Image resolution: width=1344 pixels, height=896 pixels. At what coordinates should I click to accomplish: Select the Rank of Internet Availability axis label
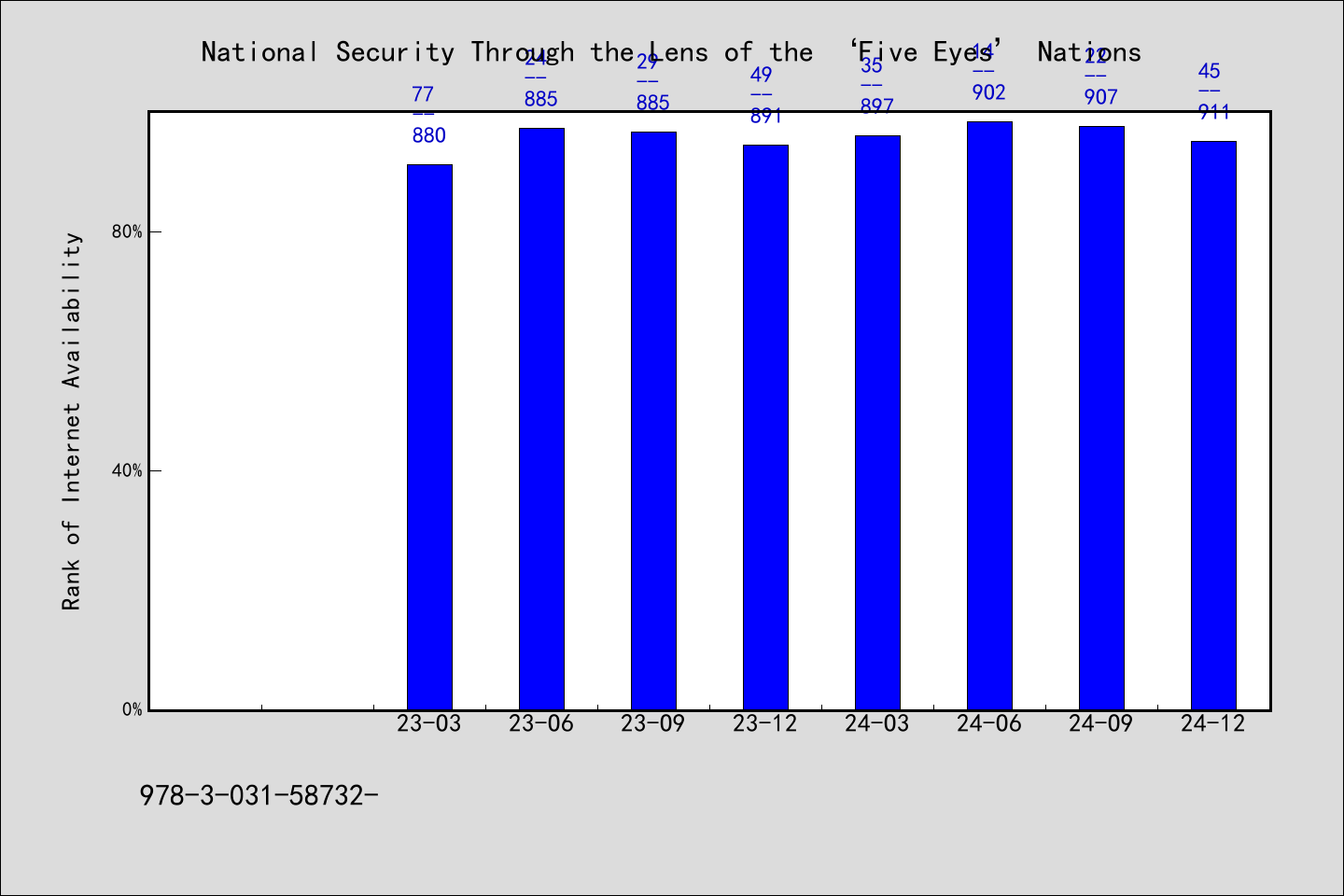(x=72, y=421)
